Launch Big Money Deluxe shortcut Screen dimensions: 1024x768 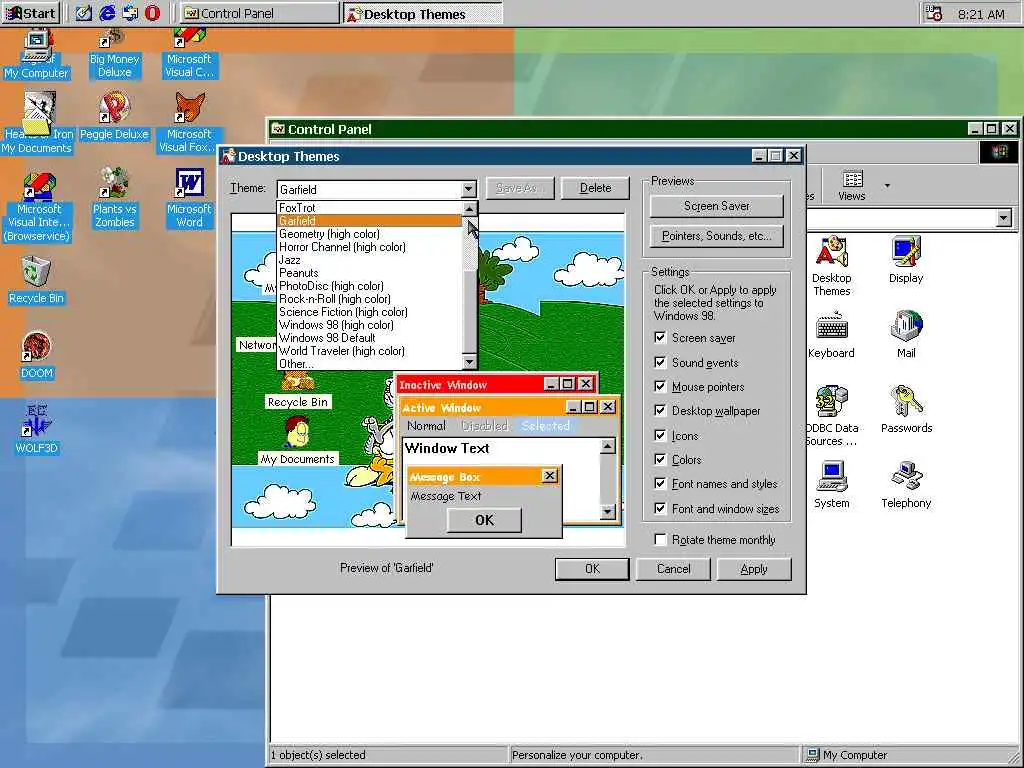coord(114,55)
